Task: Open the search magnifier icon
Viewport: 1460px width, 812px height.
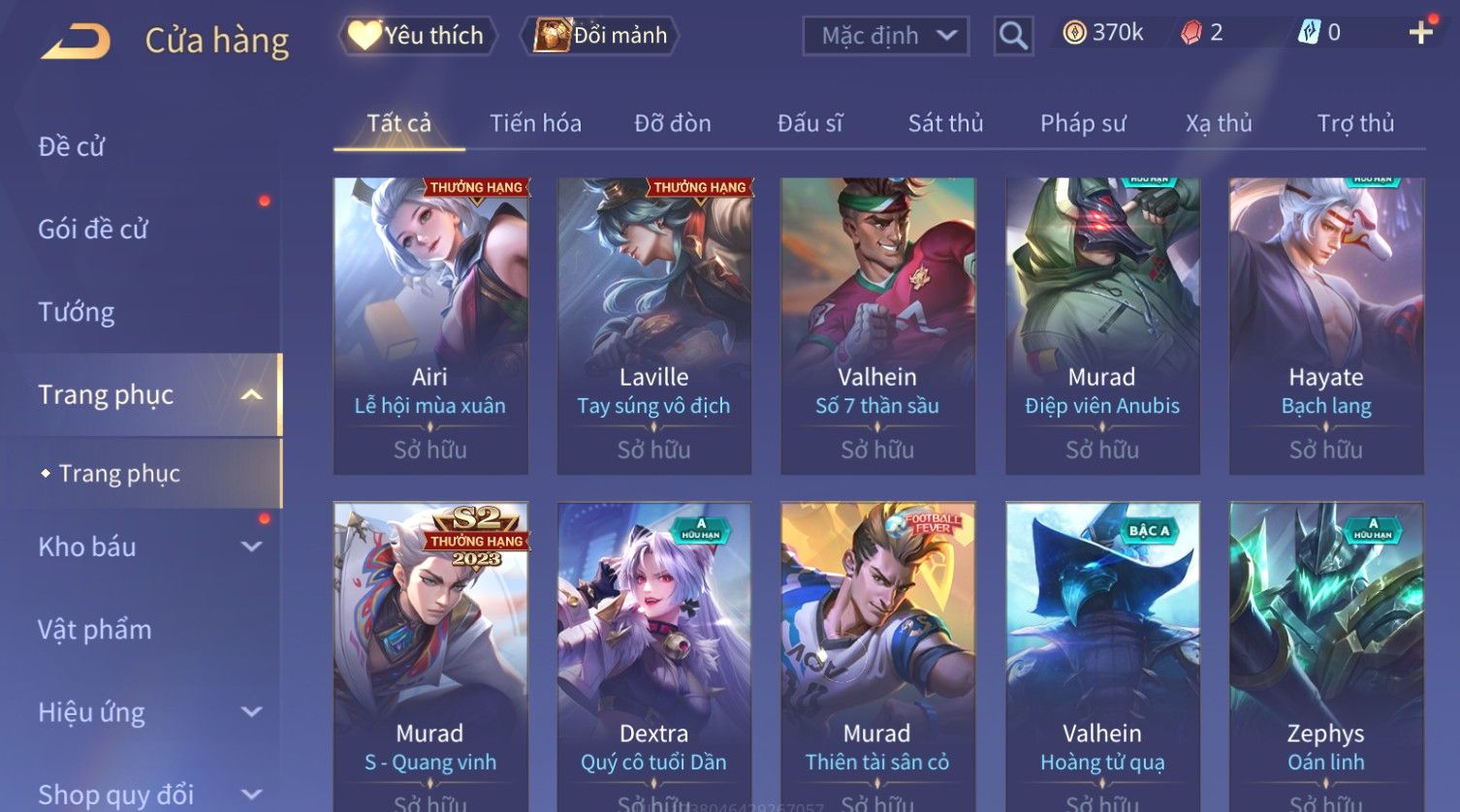Action: tap(1013, 36)
